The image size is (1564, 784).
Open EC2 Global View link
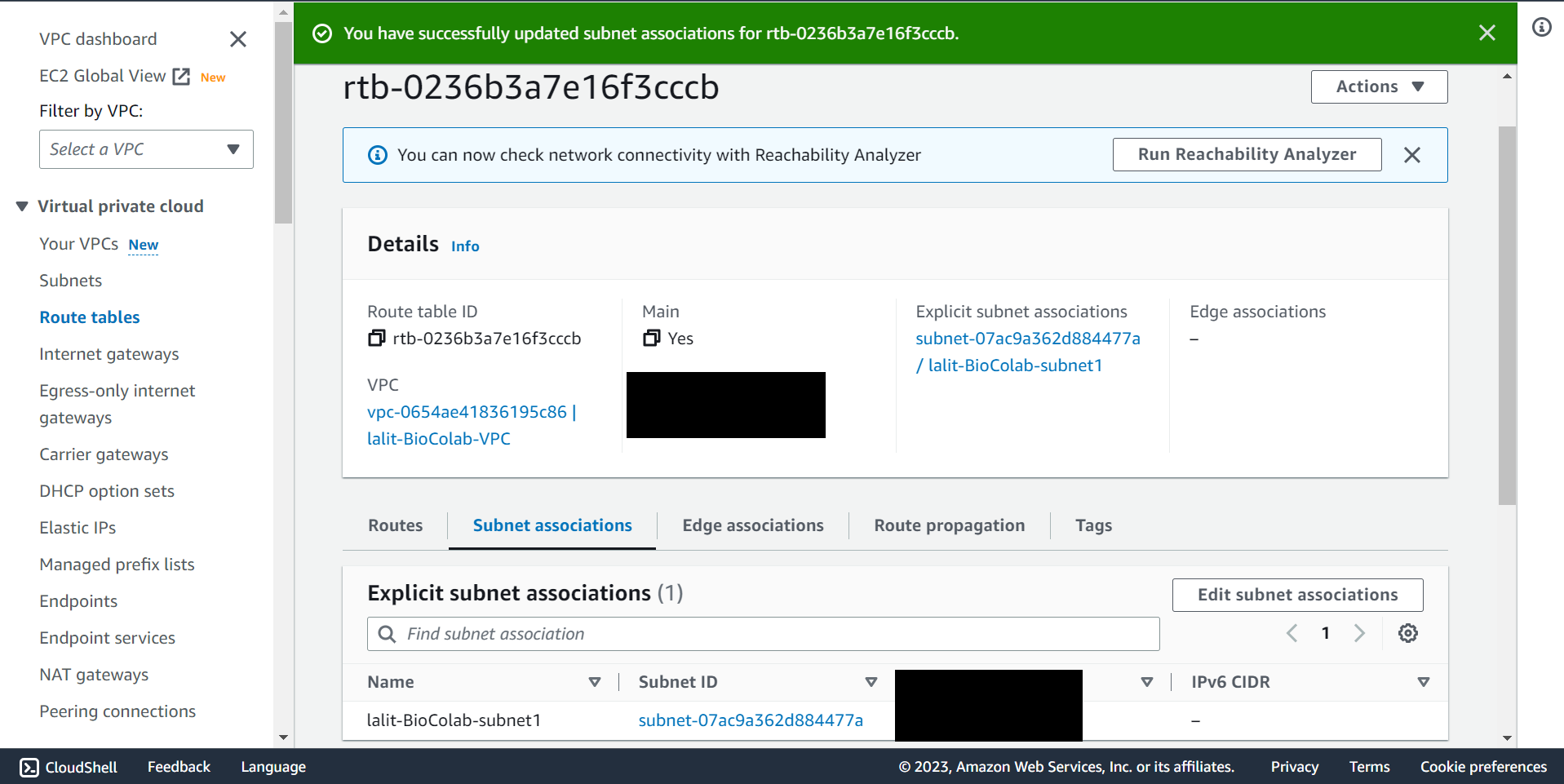point(103,76)
